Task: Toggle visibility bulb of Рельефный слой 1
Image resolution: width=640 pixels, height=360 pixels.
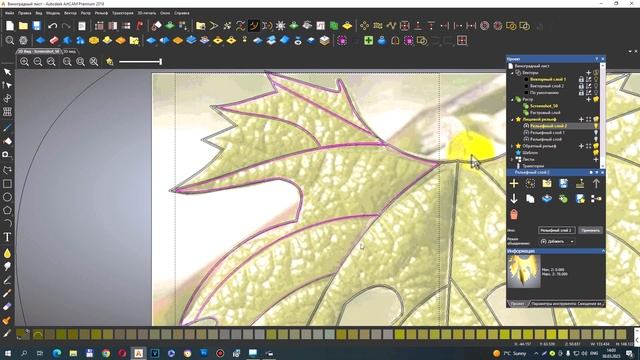Action: (x=596, y=133)
